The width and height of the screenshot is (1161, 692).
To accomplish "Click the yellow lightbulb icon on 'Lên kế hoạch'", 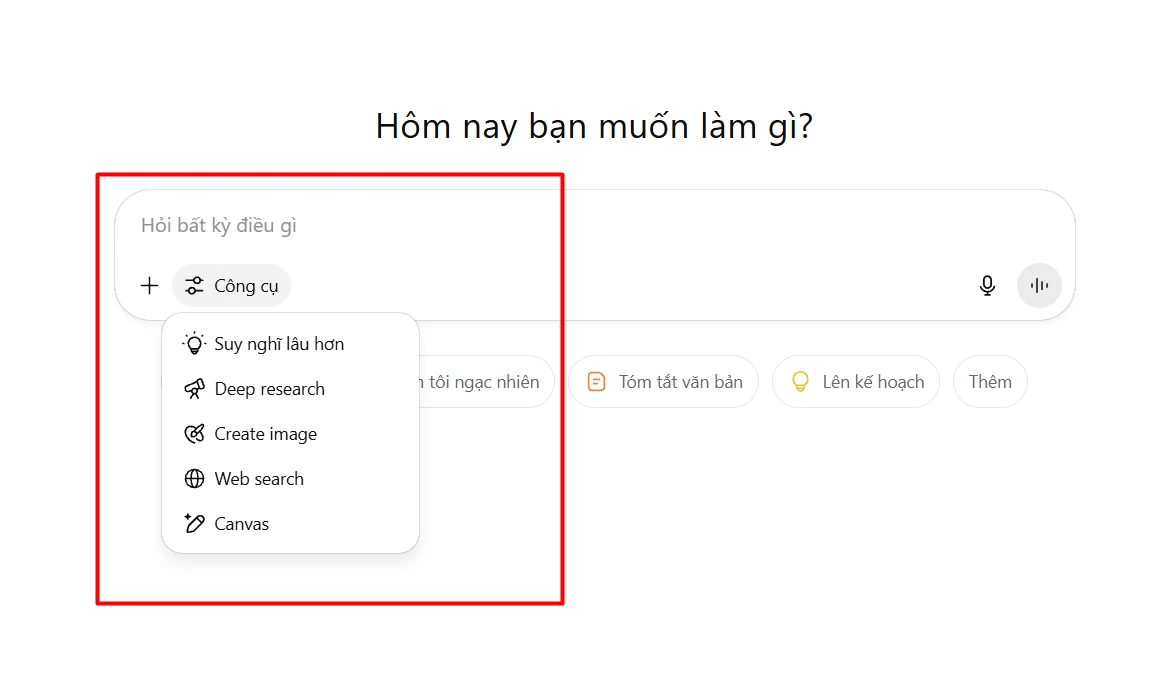I will (800, 382).
